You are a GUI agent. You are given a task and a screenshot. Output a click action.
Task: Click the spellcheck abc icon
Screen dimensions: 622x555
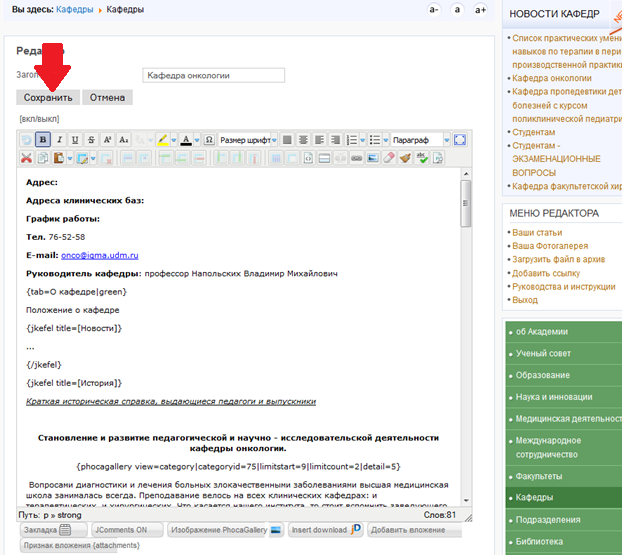pyautogui.click(x=422, y=158)
